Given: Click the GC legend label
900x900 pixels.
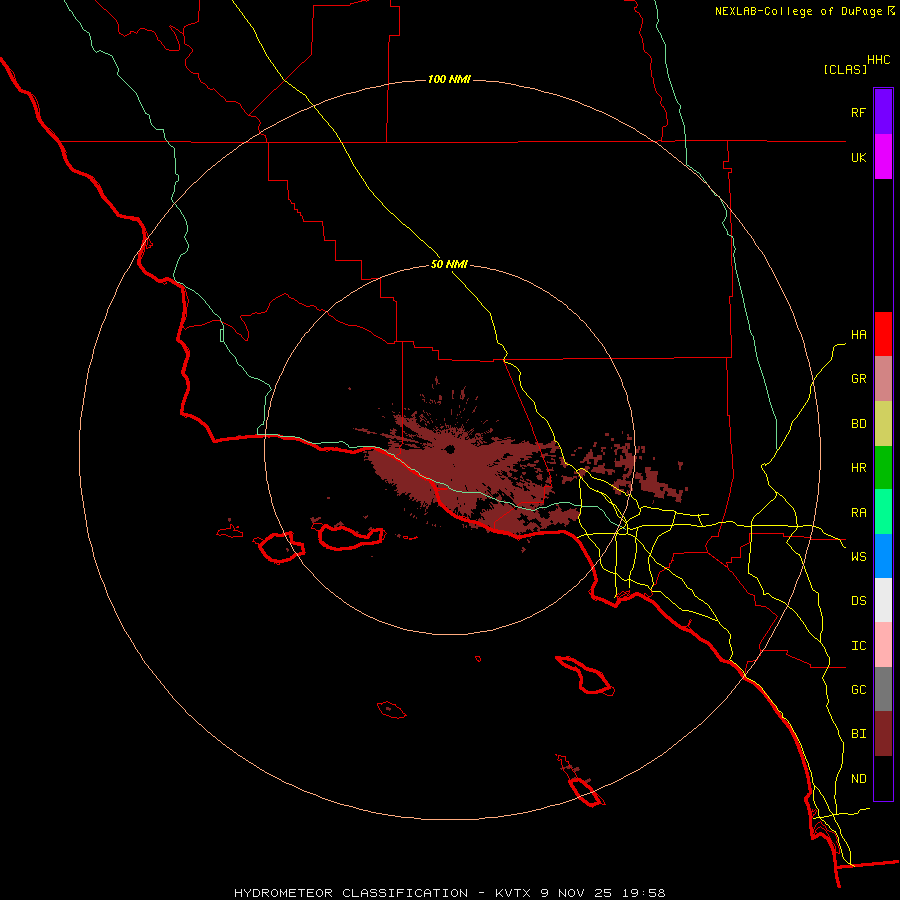Looking at the screenshot, I should click(x=858, y=689).
